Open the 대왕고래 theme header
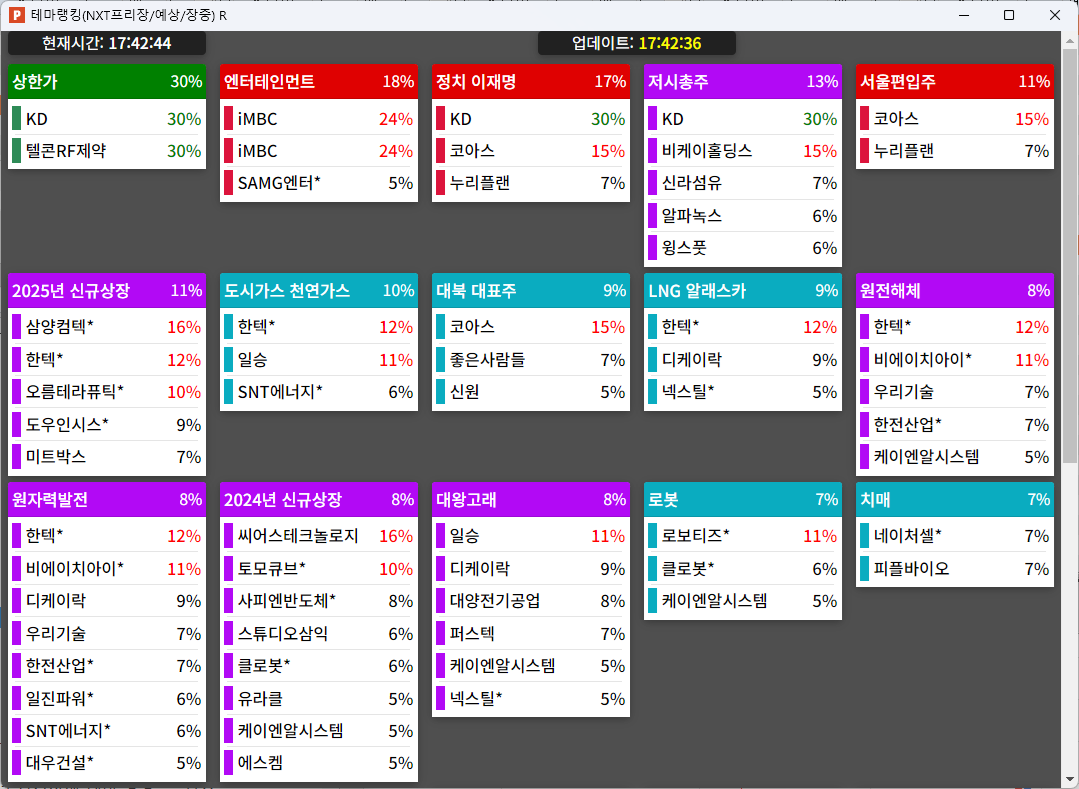The width and height of the screenshot is (1079, 789). pos(531,499)
